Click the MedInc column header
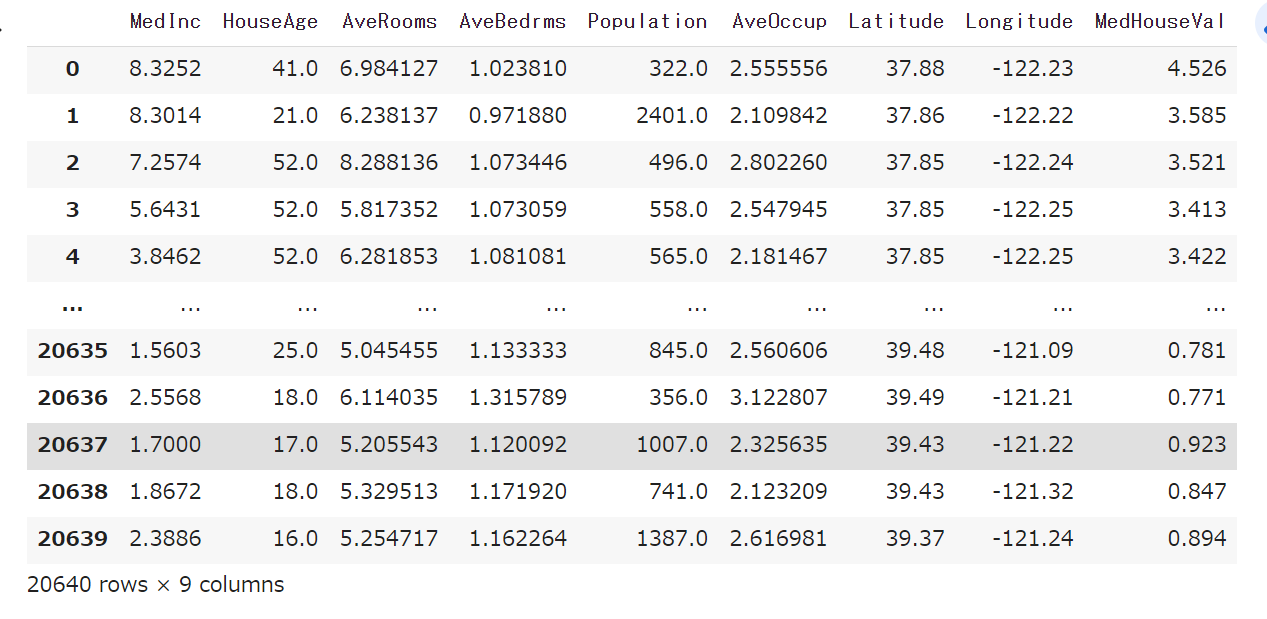This screenshot has width=1267, height=619. 165,21
